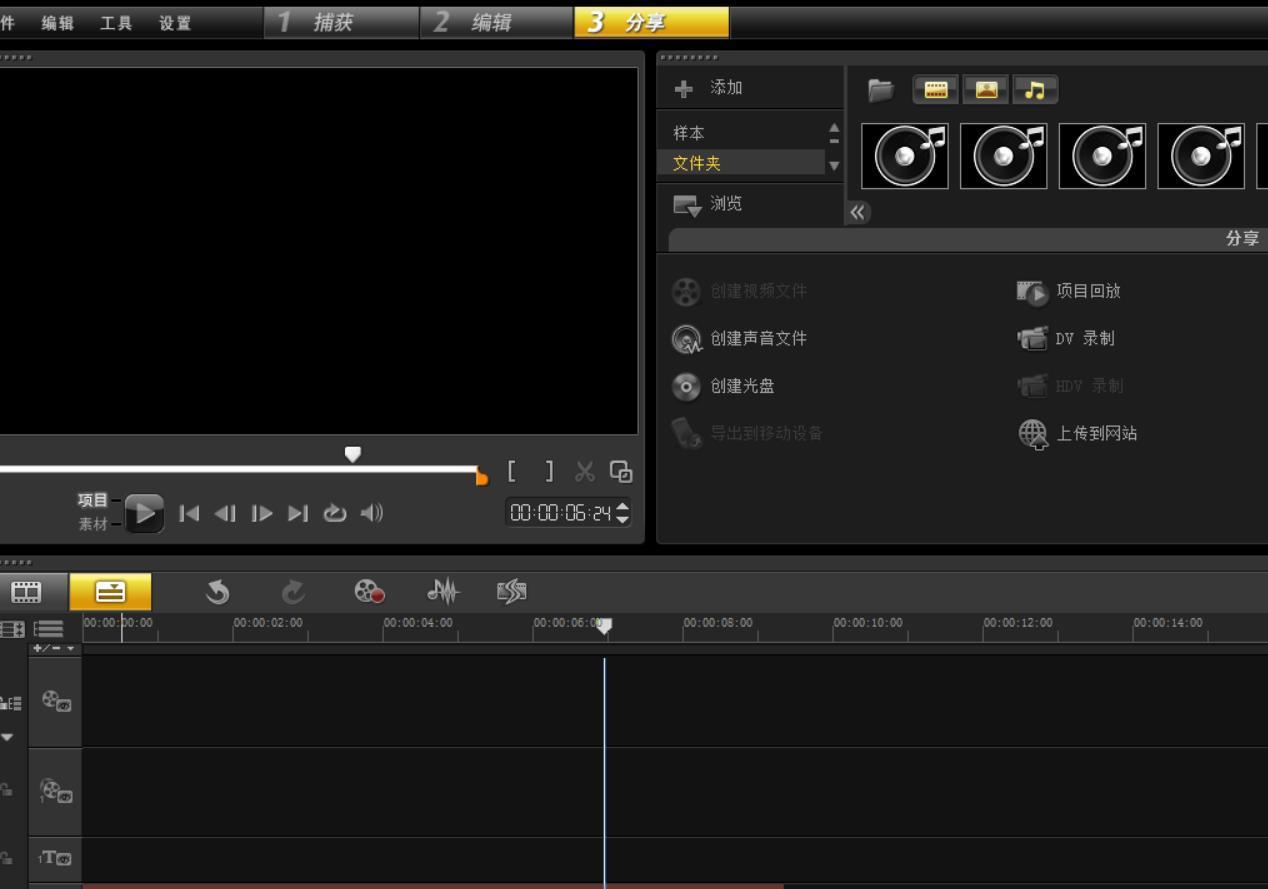Toggle video filter in library

pos(935,90)
